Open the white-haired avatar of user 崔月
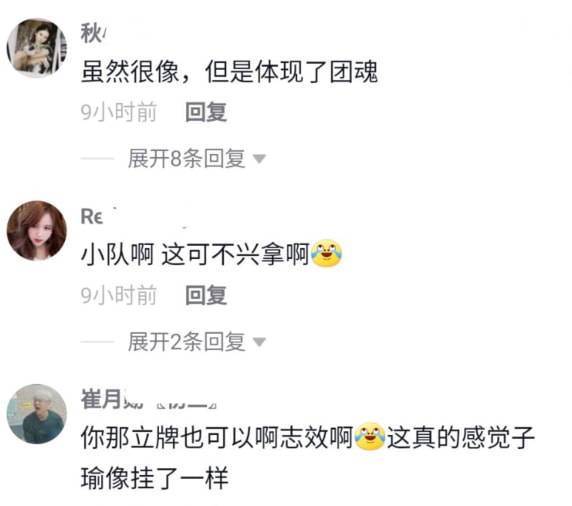This screenshot has width=572, height=506. 37,414
